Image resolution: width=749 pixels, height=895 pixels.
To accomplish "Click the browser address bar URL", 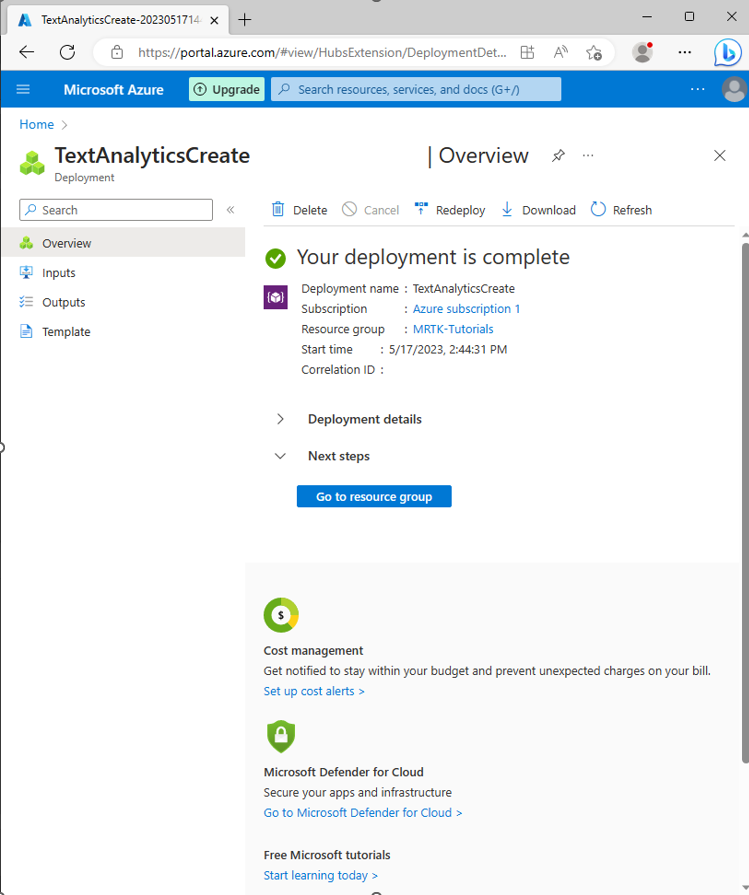I will (x=322, y=53).
